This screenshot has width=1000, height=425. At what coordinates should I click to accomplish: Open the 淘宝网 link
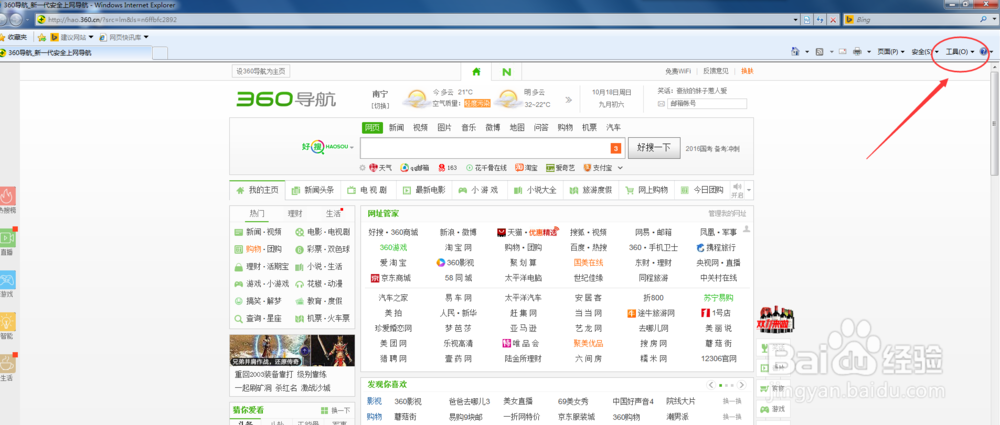pyautogui.click(x=459, y=247)
